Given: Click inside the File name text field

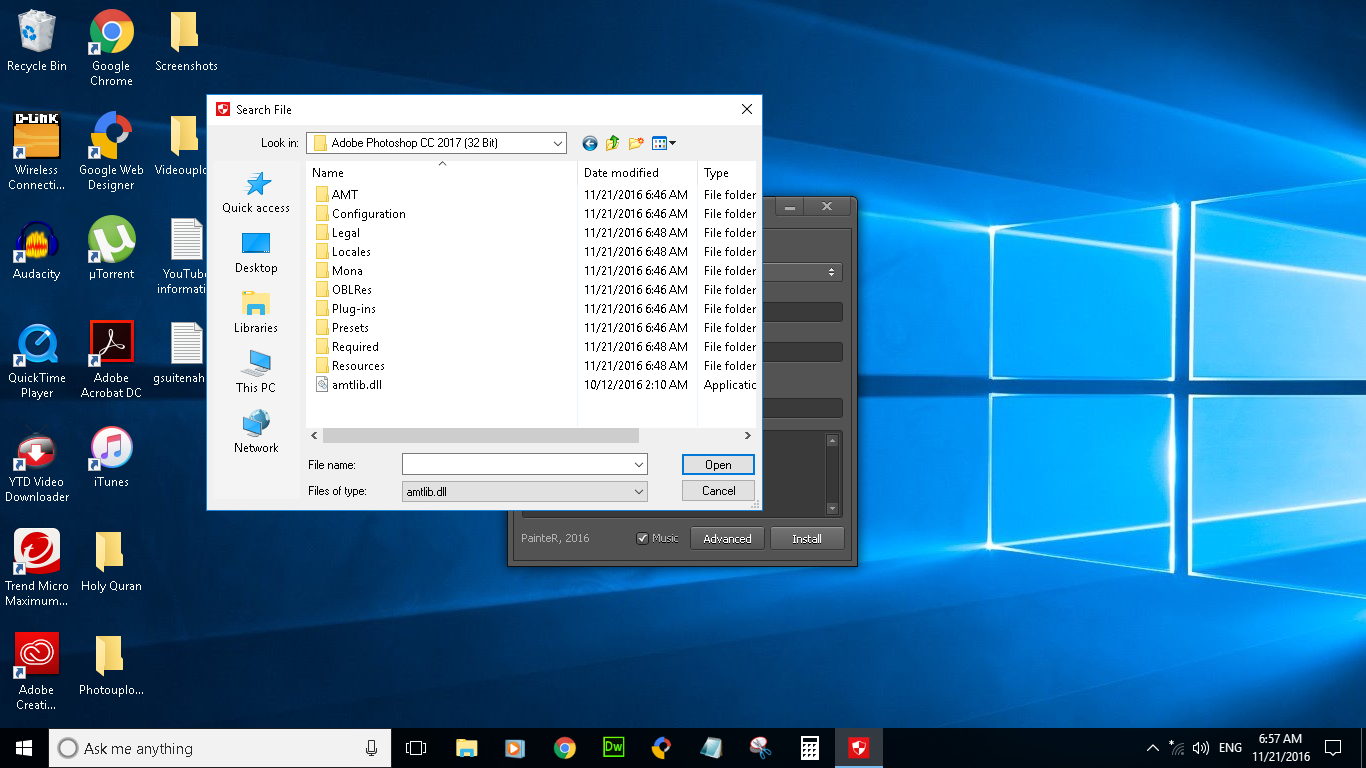Looking at the screenshot, I should click(x=517, y=465).
